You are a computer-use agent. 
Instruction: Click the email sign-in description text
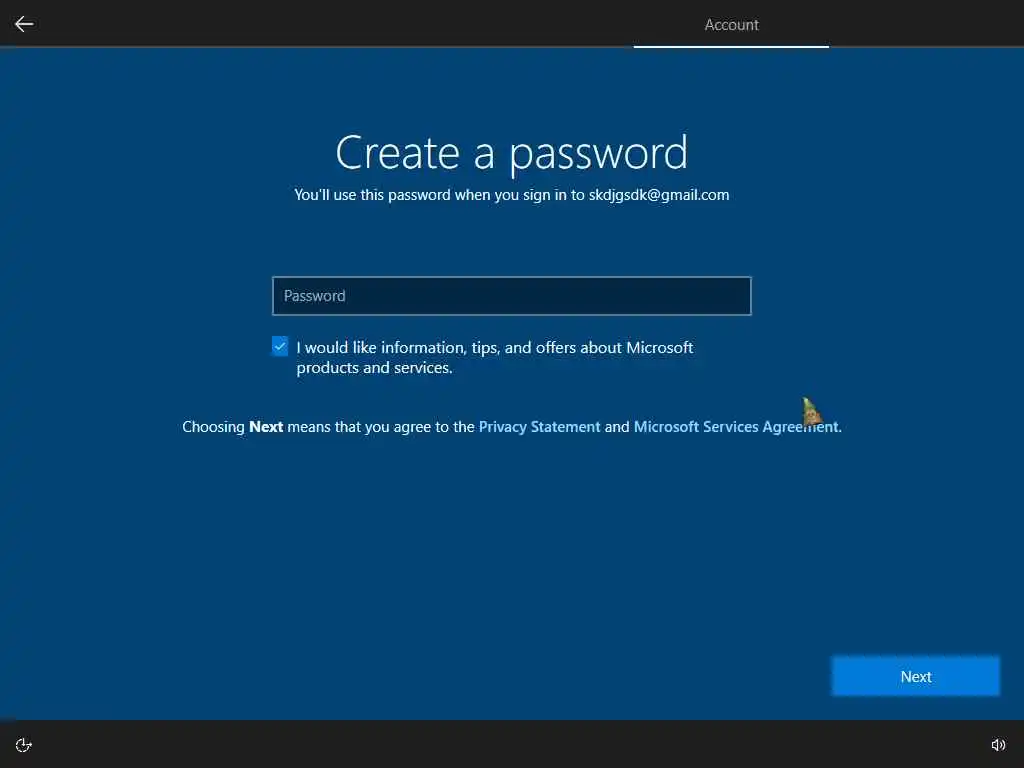511,195
